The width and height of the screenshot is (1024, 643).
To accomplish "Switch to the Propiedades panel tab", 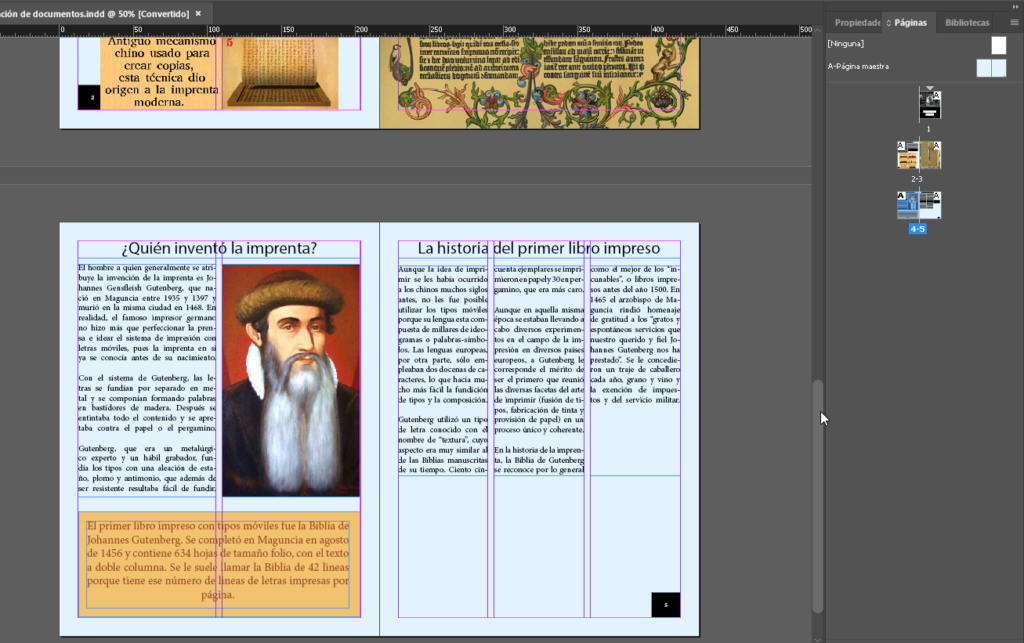I will [x=857, y=22].
